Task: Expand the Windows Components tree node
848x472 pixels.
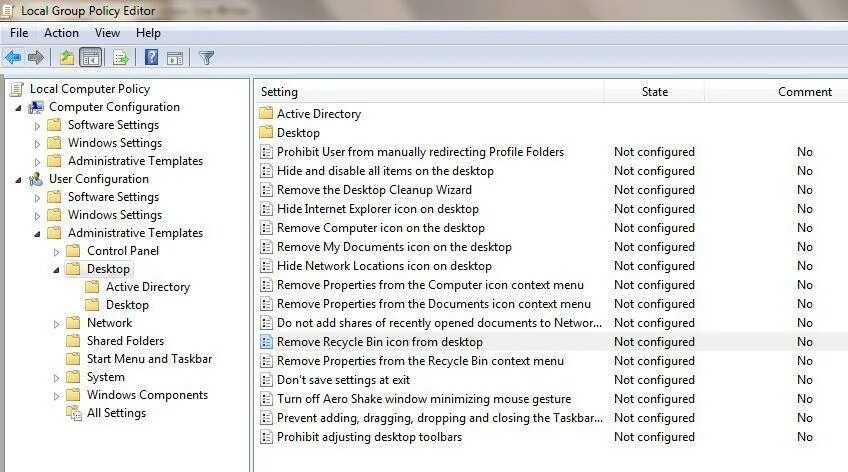Action: 56,396
